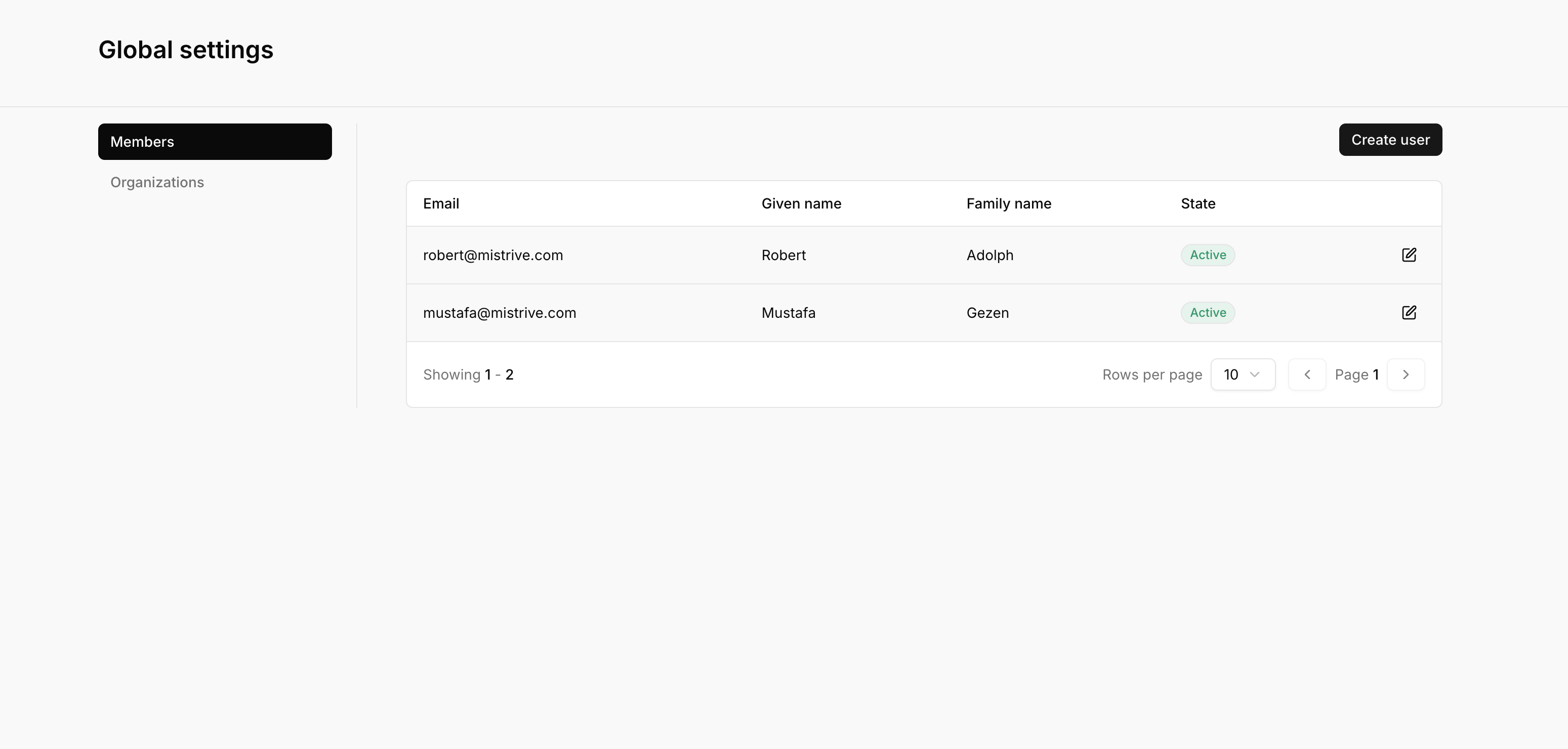Click the edit pencil icon for robert@mistrive.com
The width and height of the screenshot is (1568, 749).
(1410, 255)
